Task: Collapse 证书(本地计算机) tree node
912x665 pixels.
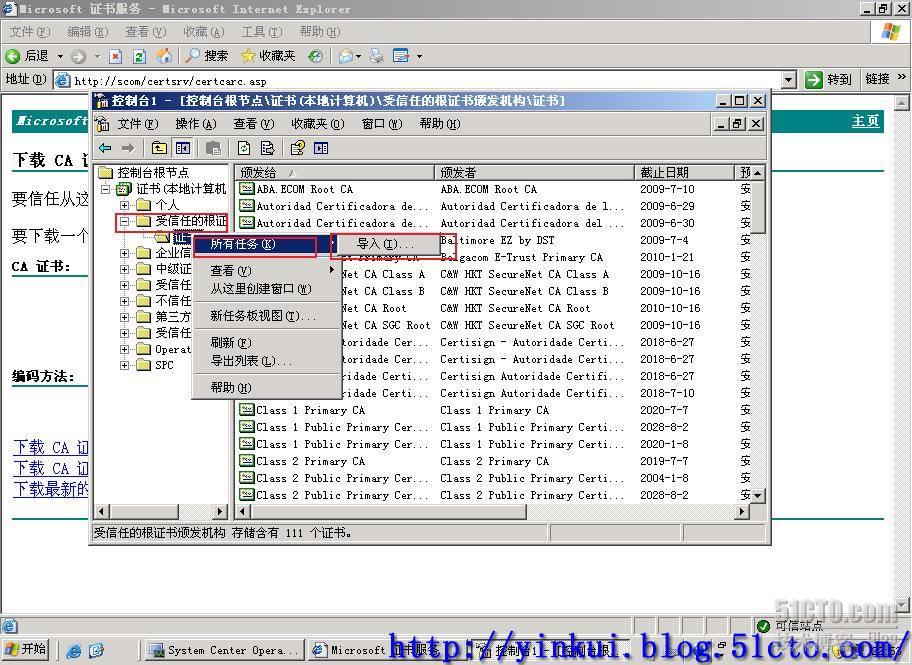Action: coord(105,189)
